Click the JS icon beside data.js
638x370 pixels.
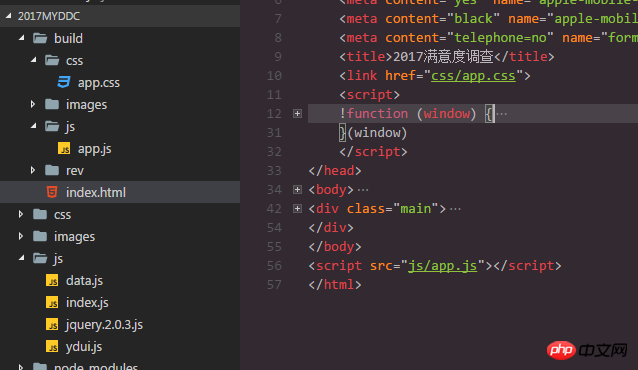pyautogui.click(x=52, y=280)
